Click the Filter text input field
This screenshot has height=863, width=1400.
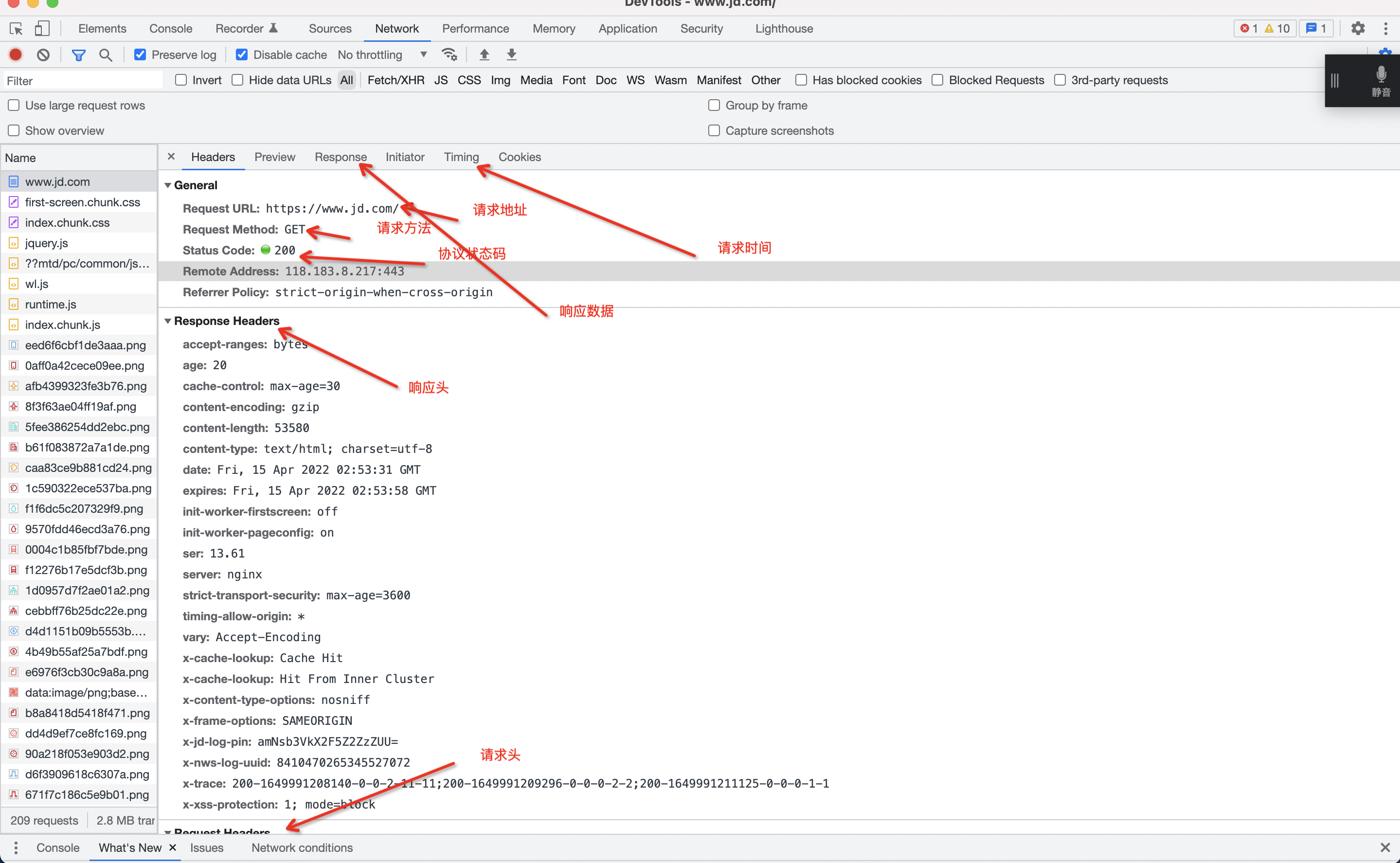coord(83,80)
